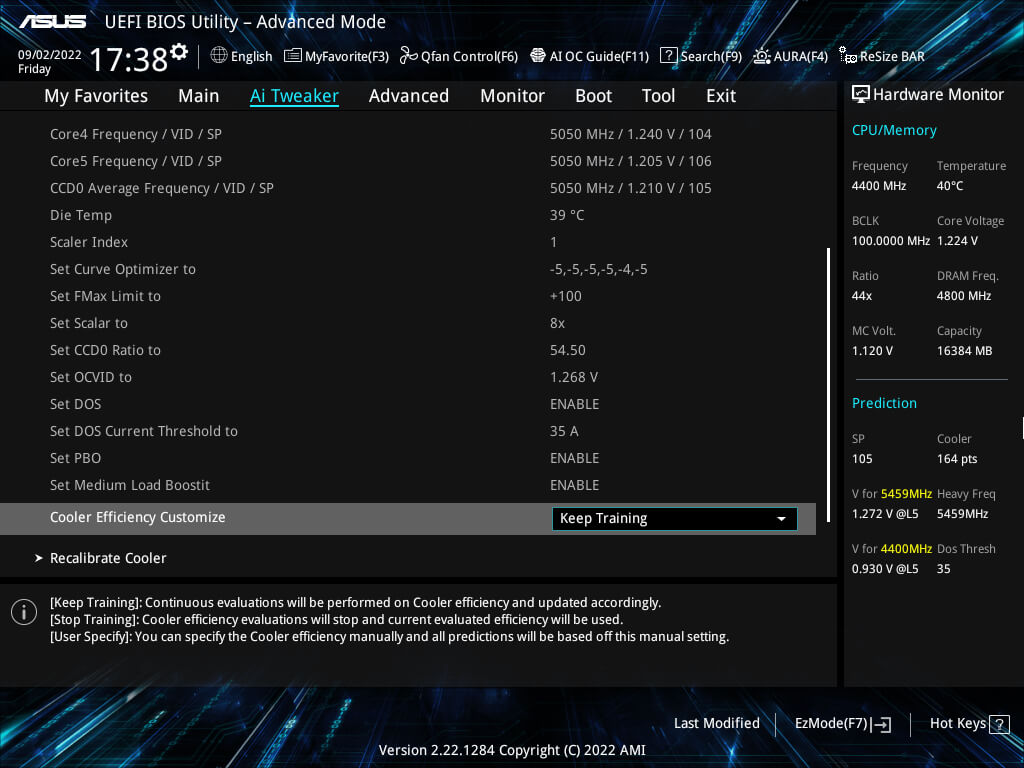The image size is (1024, 768).
Task: Click the 1.224 V core voltage value
Action: pyautogui.click(x=957, y=241)
